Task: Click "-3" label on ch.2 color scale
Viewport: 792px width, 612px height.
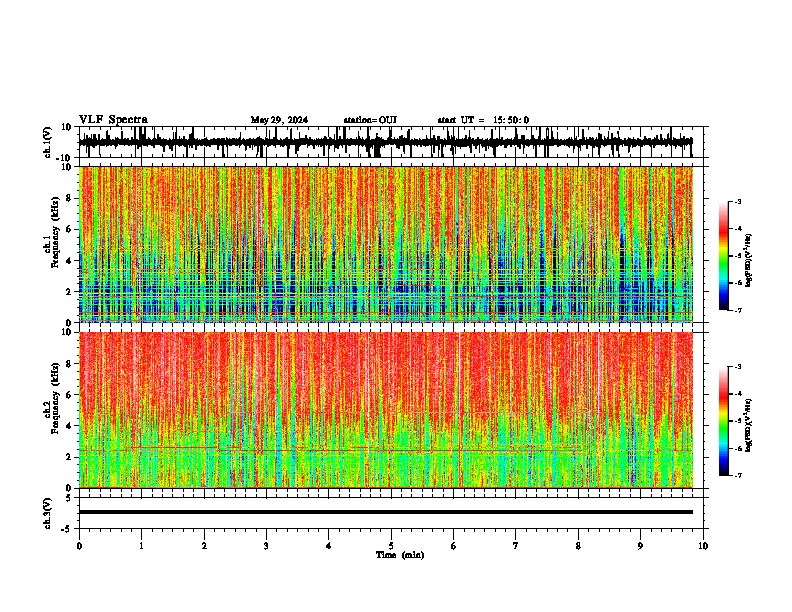Action: (738, 367)
